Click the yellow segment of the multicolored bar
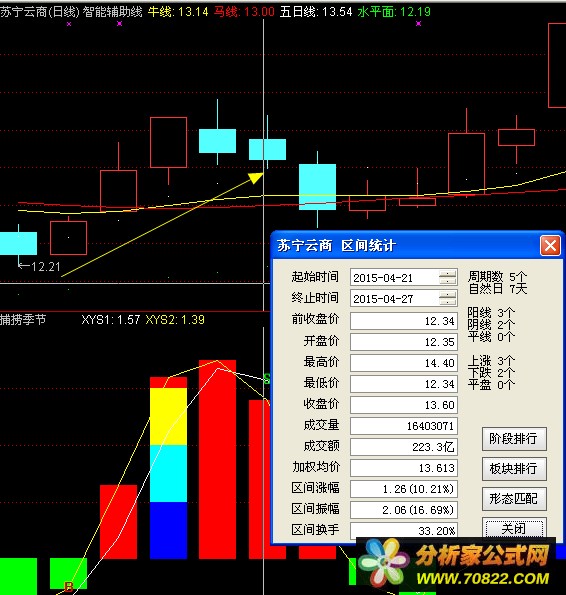566x595 pixels. (x=168, y=416)
